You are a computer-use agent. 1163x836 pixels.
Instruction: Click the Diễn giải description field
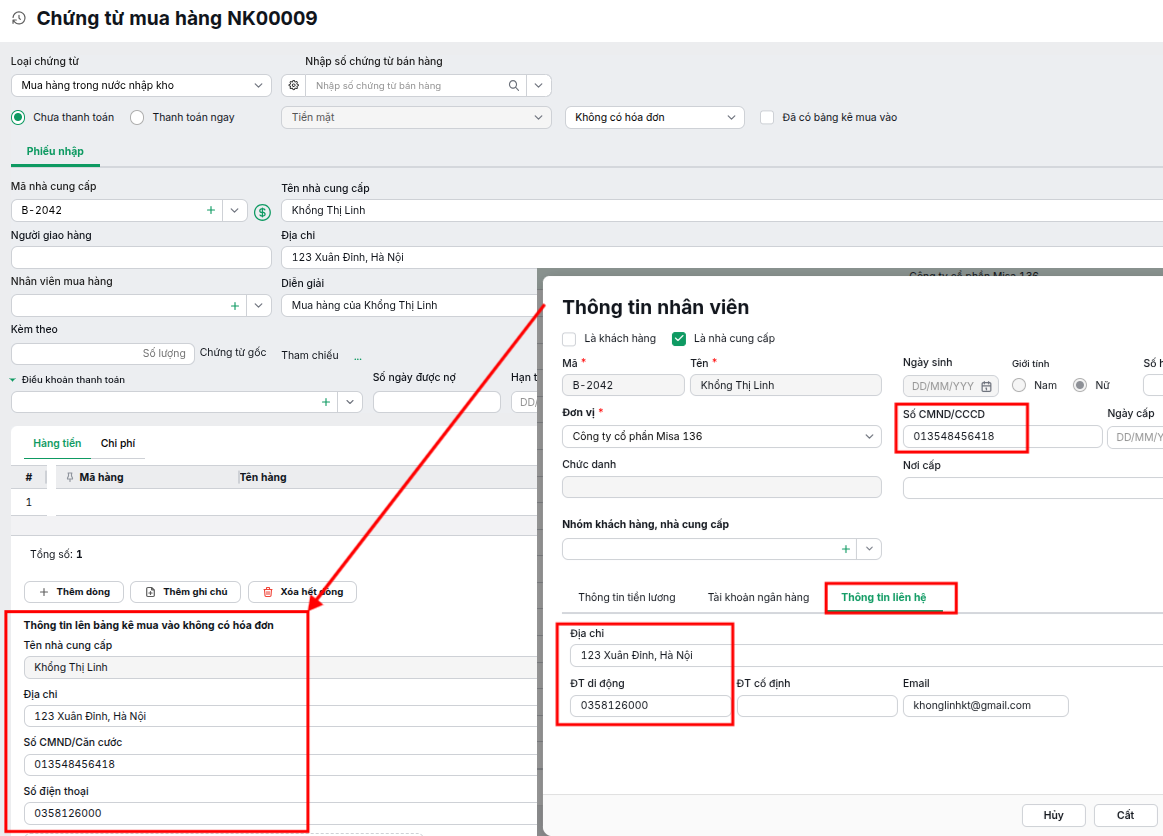[x=409, y=306]
